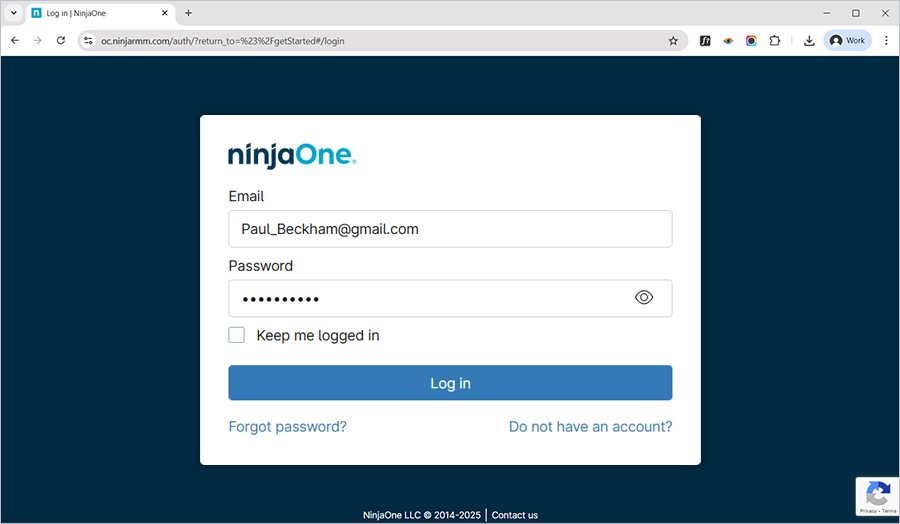Follow the Do not have an account link
Viewport: 900px width, 524px height.
point(590,427)
